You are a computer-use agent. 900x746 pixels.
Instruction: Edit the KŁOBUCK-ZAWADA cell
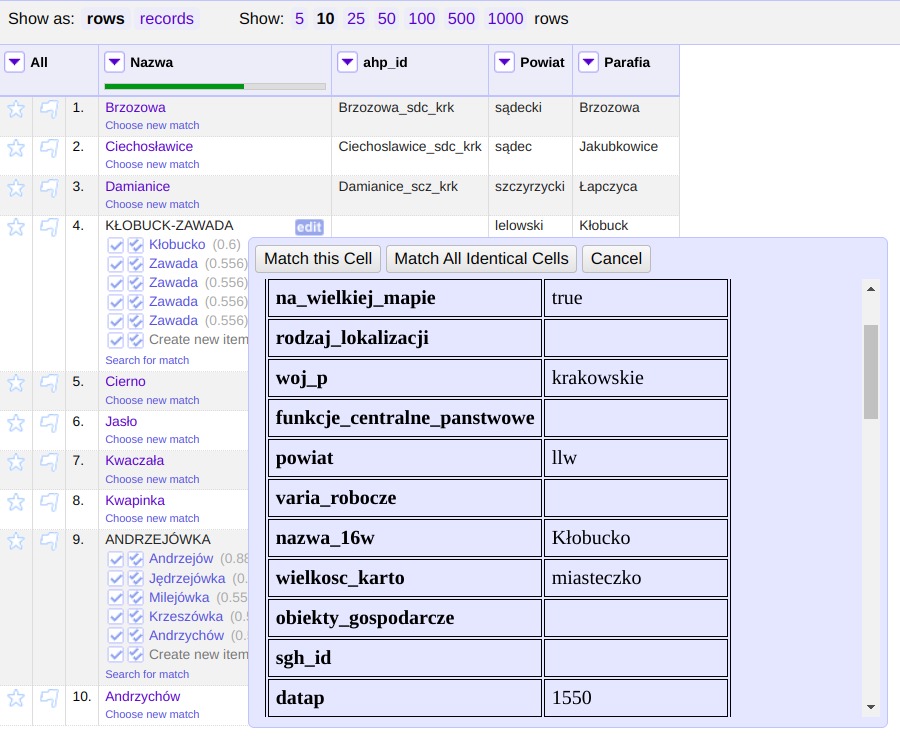[309, 227]
